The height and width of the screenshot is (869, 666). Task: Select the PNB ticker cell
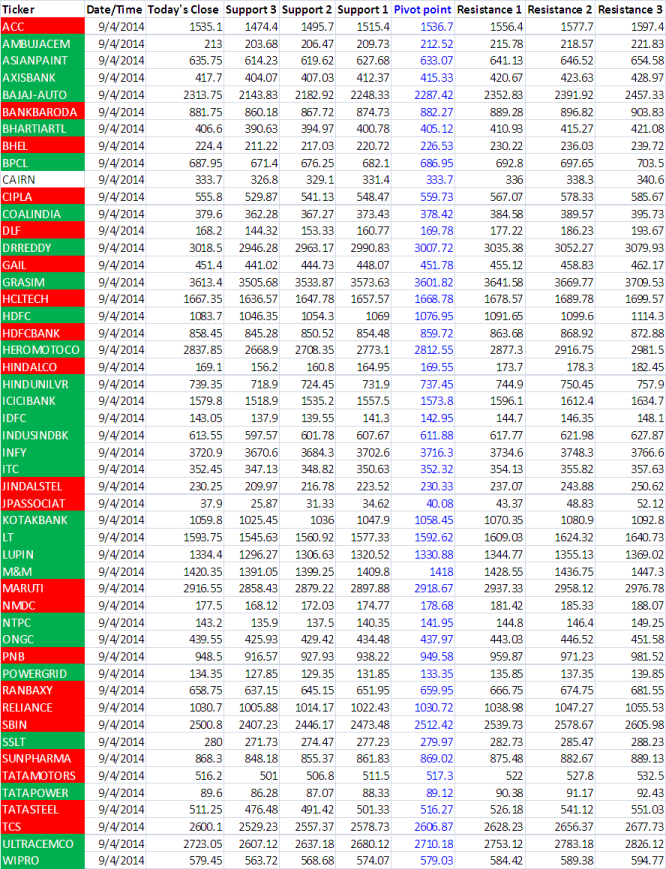click(x=43, y=656)
